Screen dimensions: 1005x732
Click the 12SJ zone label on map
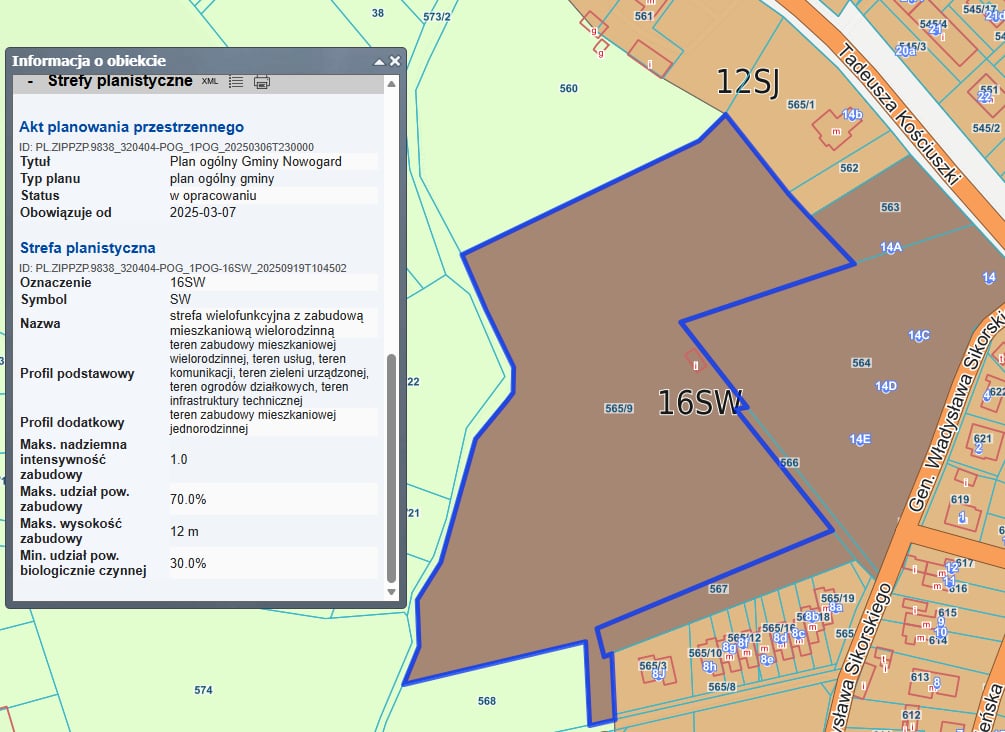[747, 82]
